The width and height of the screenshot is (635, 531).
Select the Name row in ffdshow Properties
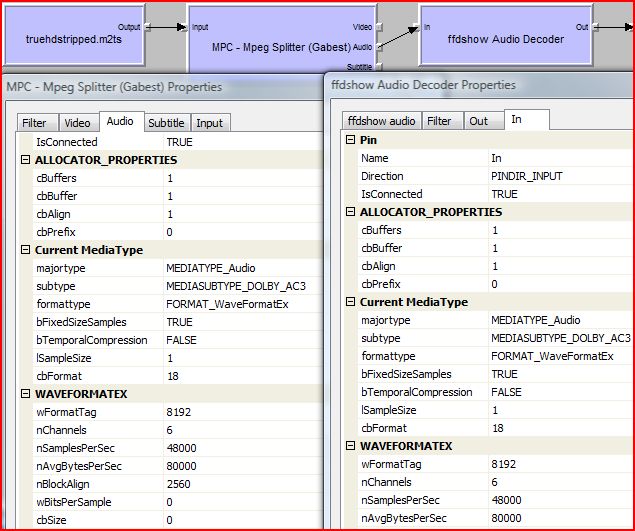coord(496,158)
